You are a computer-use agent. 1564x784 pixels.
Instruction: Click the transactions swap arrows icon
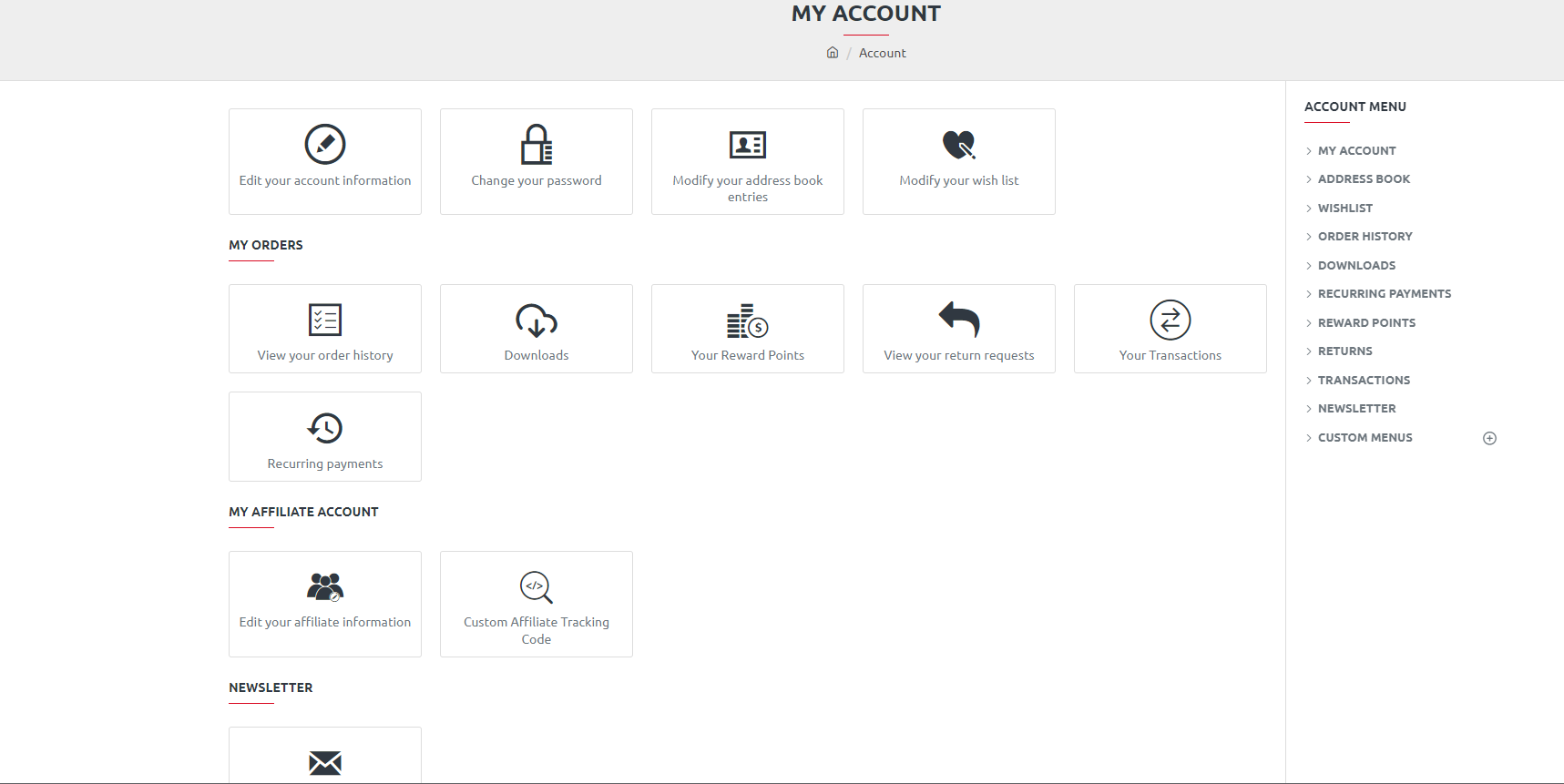tap(1170, 320)
